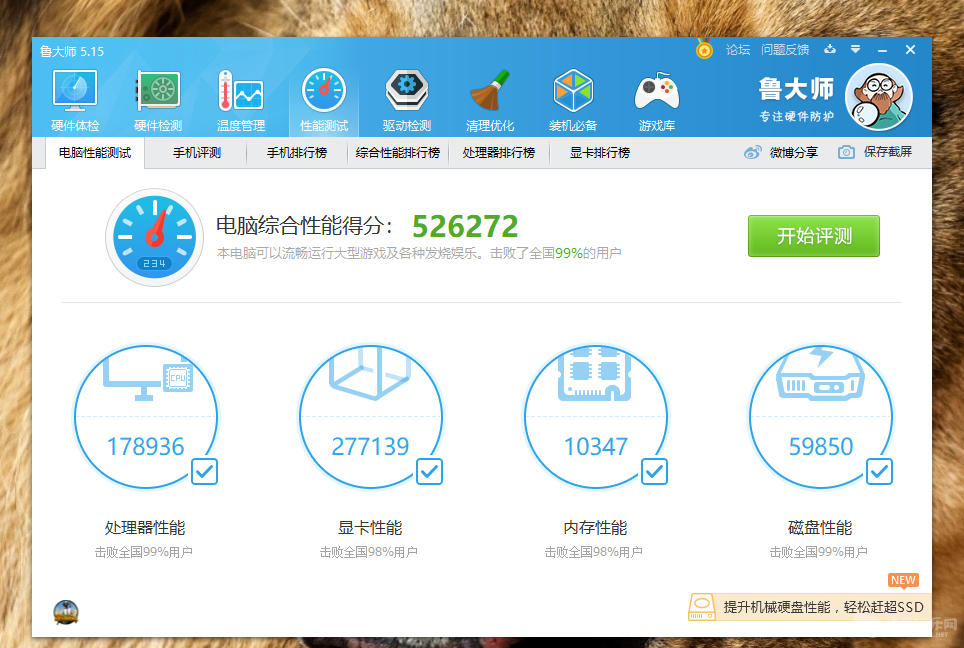Viewport: 964px width, 648px height.
Task: Click the CPU score 178936
Action: point(146,446)
